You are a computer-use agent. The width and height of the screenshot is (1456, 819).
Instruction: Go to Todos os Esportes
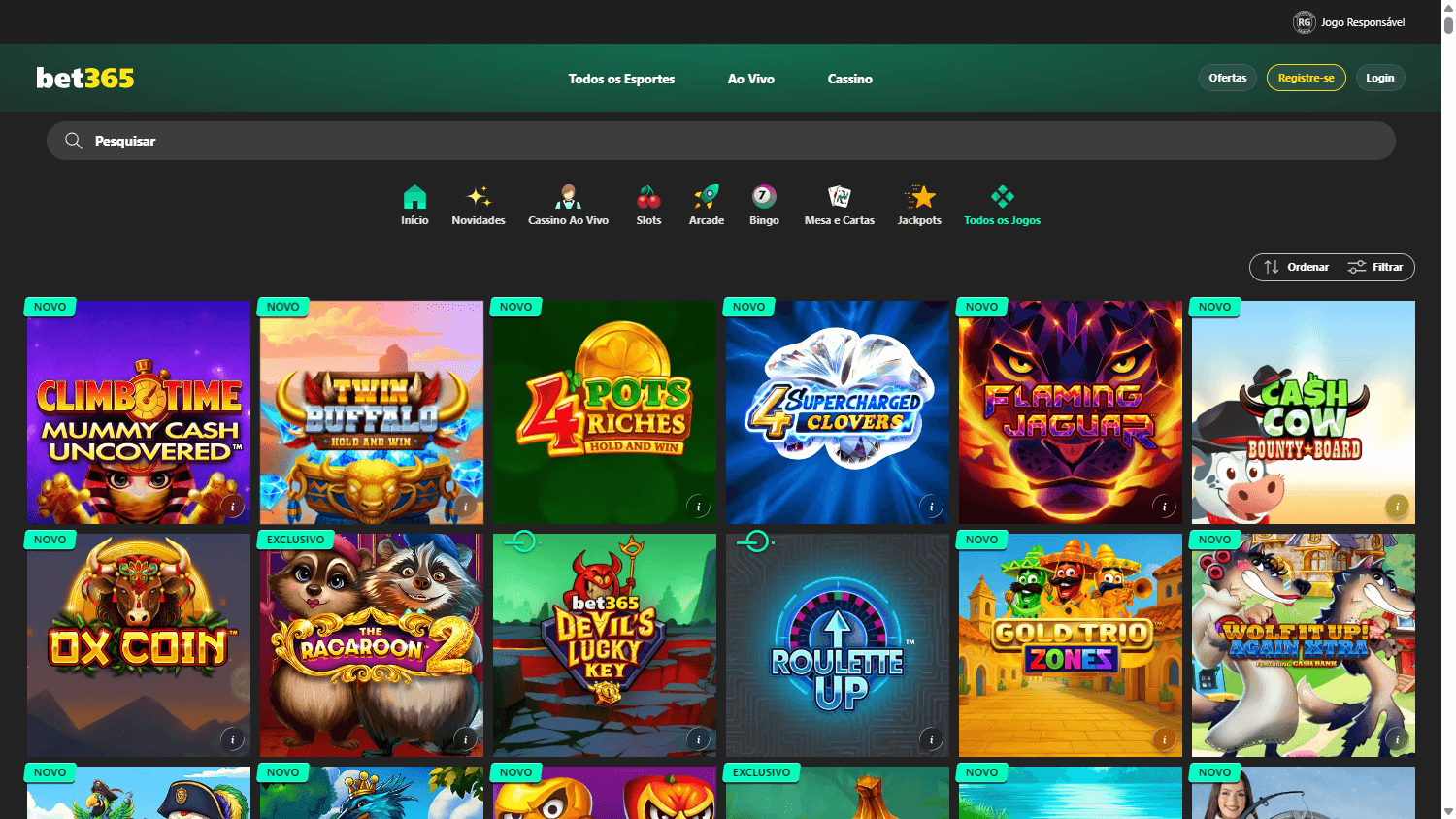click(621, 79)
